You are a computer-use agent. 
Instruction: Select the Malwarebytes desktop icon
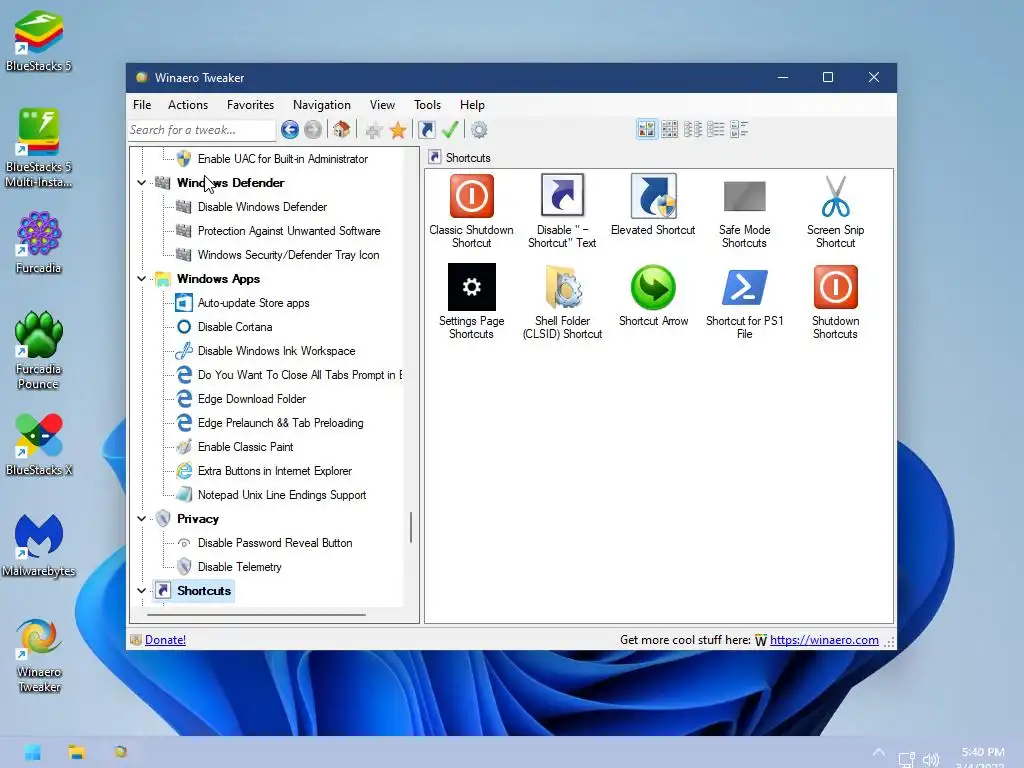[x=39, y=545]
